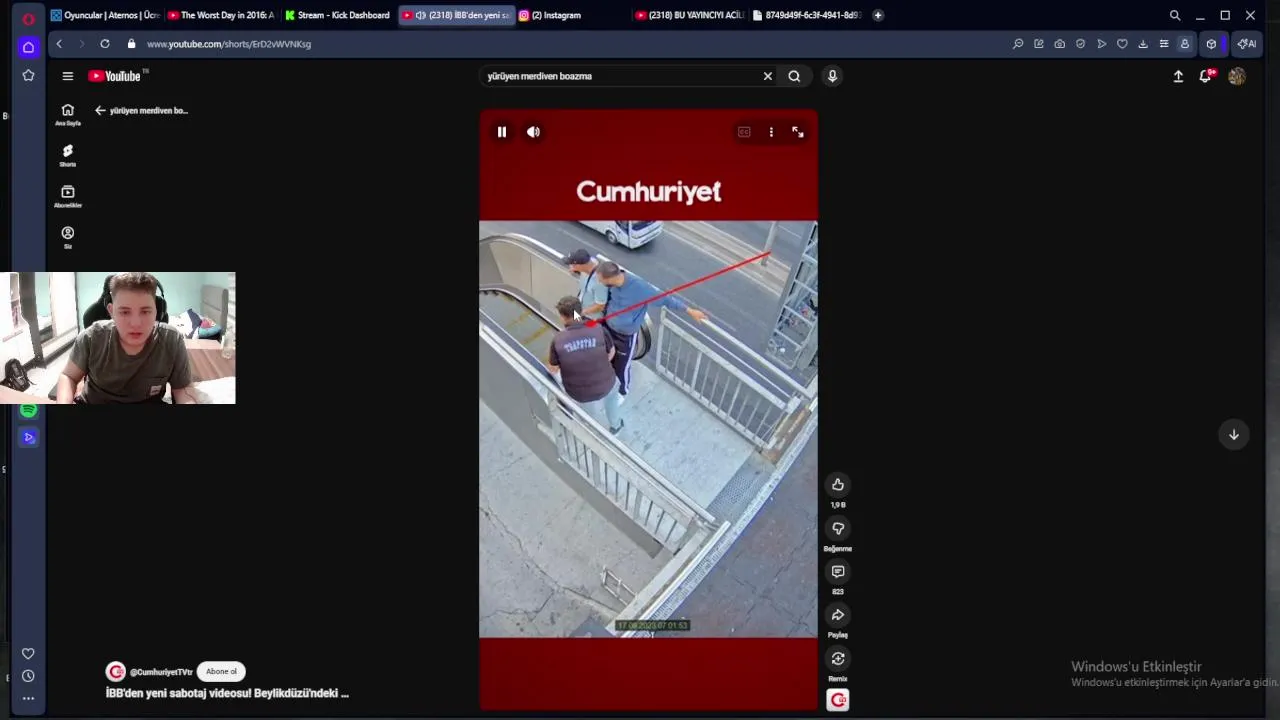Open Siz (You) in sidebar
Image resolution: width=1280 pixels, height=720 pixels.
click(x=67, y=238)
